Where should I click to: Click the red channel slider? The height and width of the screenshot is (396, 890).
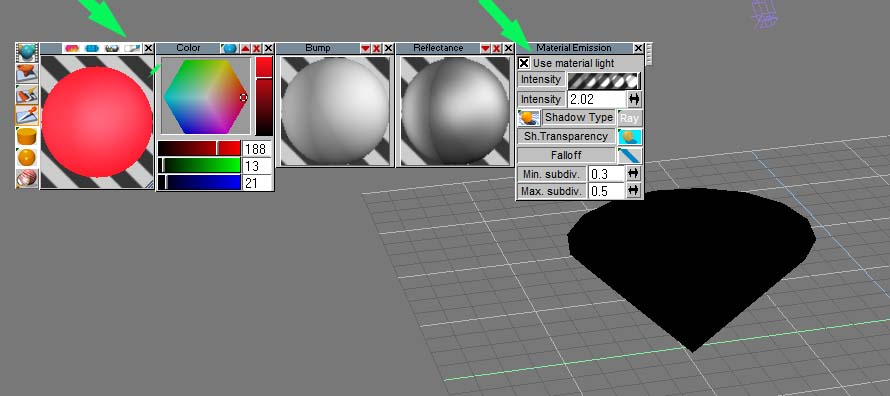[199, 149]
